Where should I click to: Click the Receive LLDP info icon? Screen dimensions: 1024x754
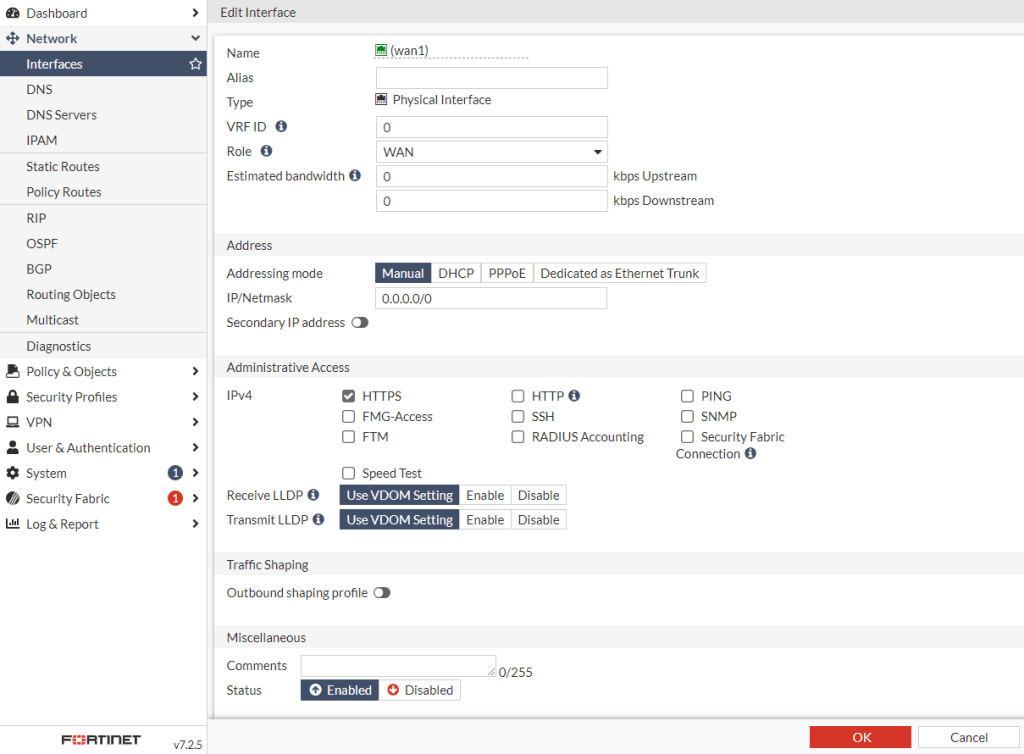pyautogui.click(x=313, y=495)
